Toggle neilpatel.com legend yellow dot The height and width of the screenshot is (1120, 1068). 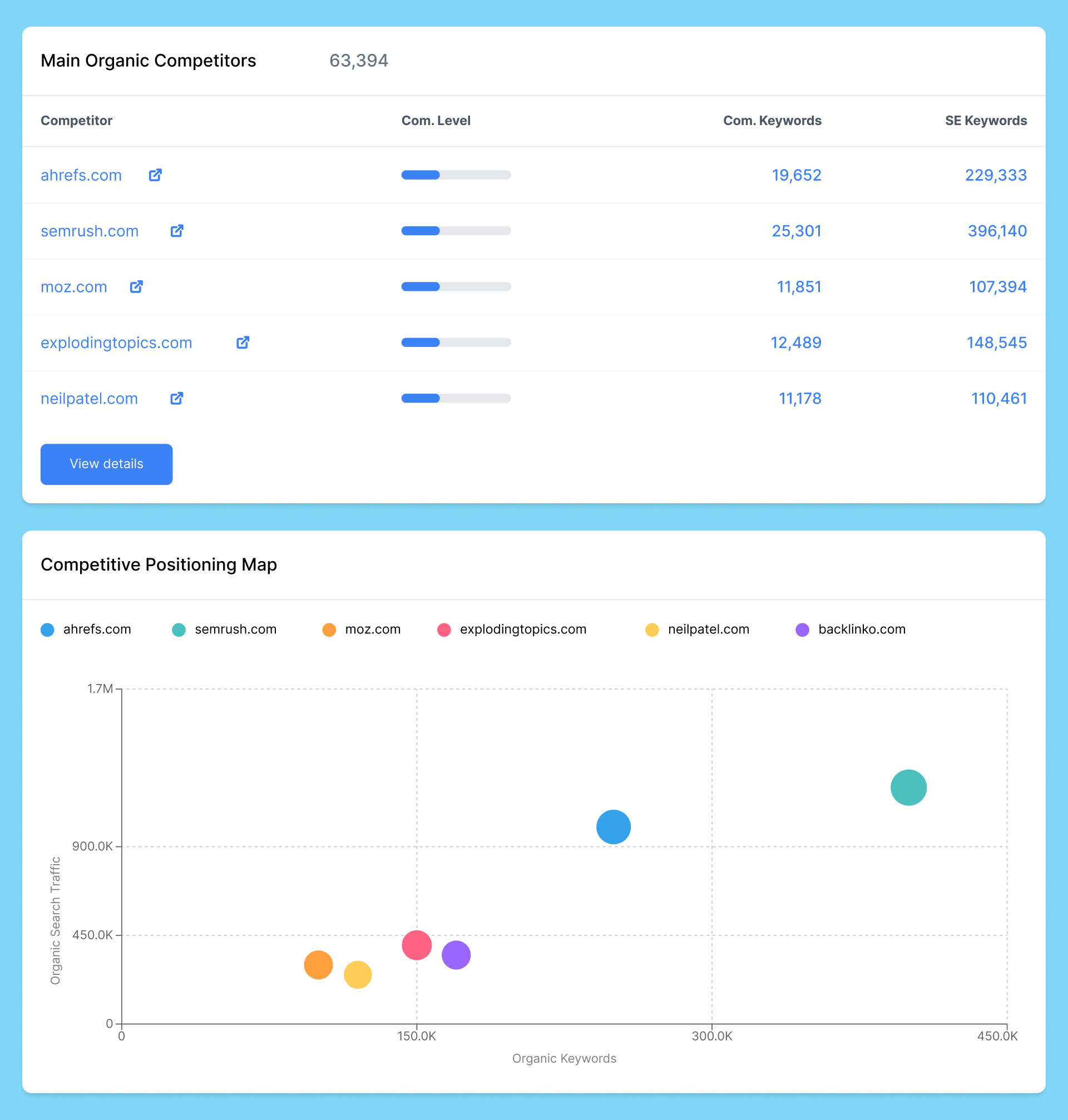[652, 630]
